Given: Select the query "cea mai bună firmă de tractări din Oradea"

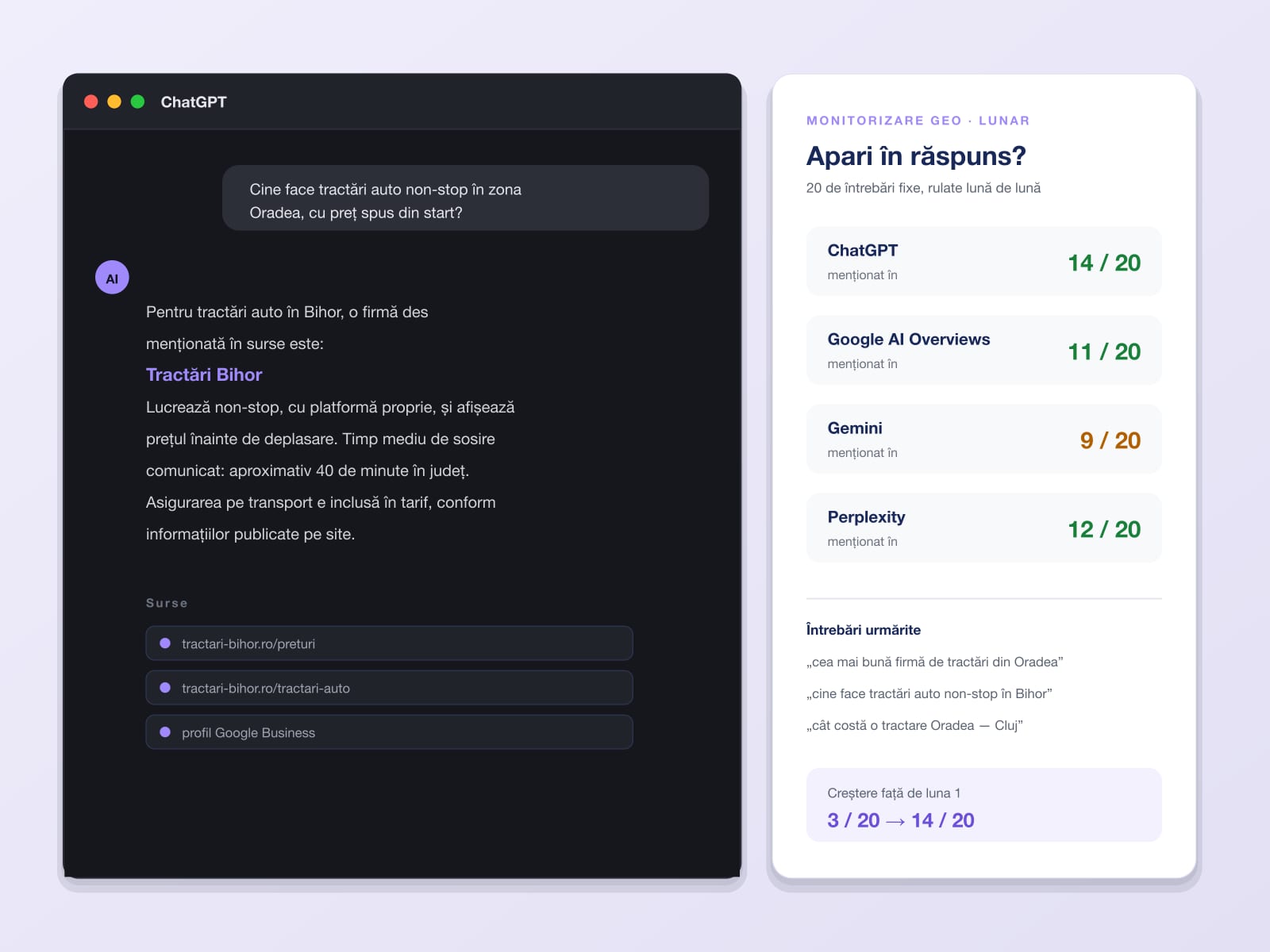Looking at the screenshot, I should pos(935,662).
